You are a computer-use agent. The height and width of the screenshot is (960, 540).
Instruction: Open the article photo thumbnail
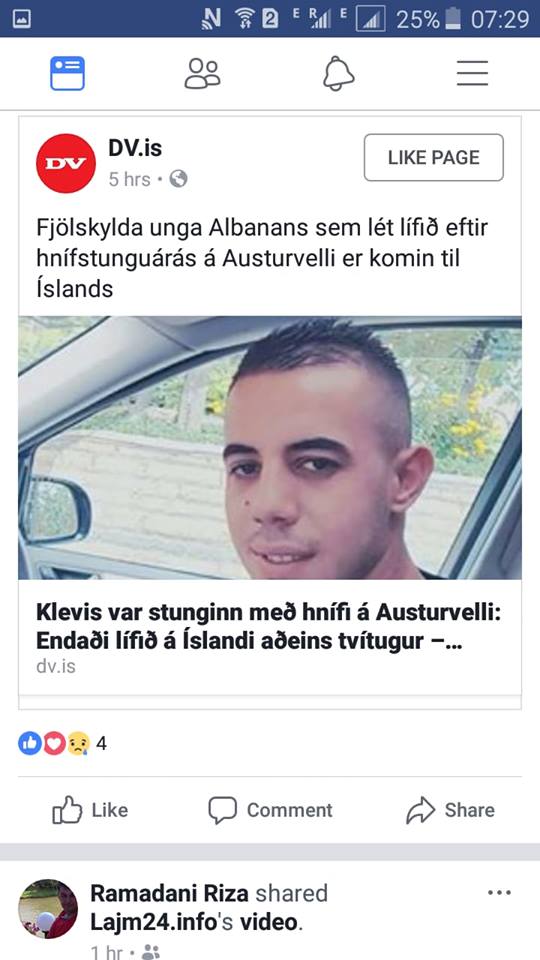coord(270,448)
